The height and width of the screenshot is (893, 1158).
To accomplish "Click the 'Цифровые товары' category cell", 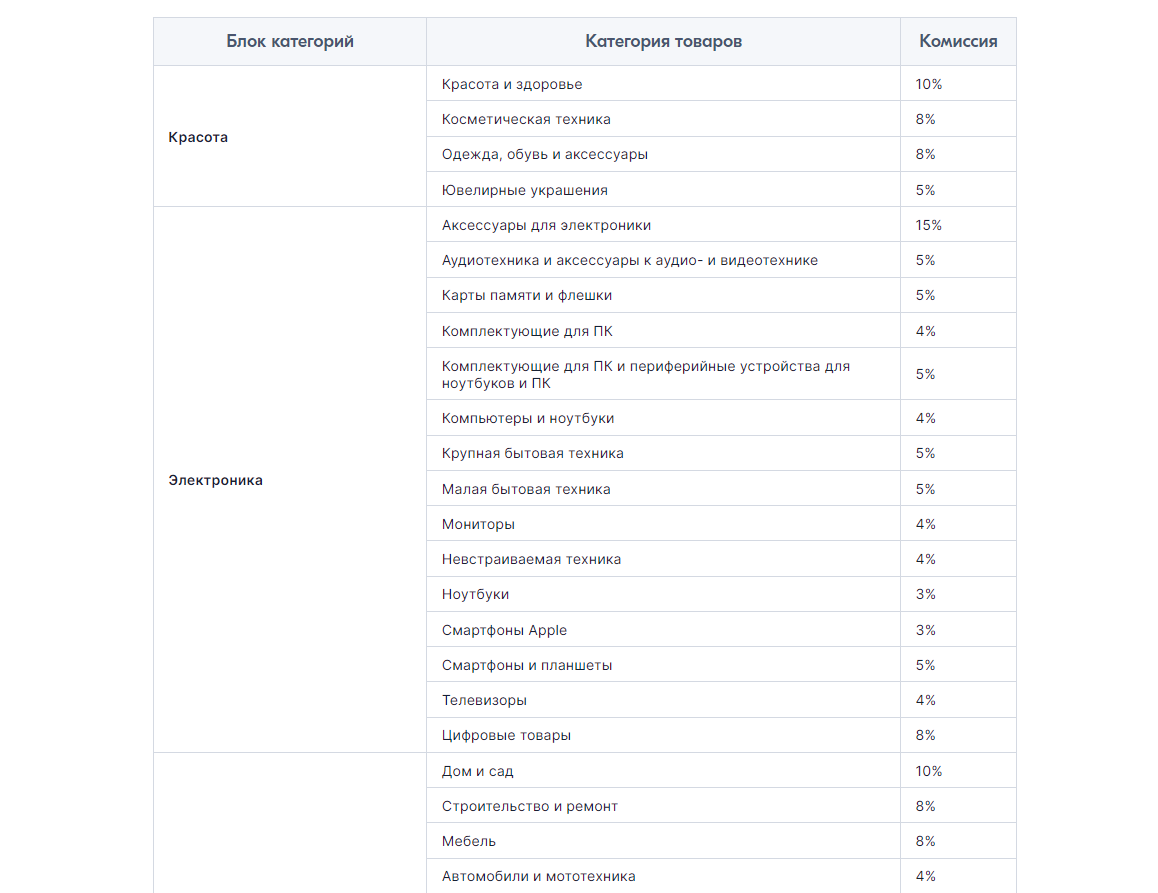I will click(663, 736).
